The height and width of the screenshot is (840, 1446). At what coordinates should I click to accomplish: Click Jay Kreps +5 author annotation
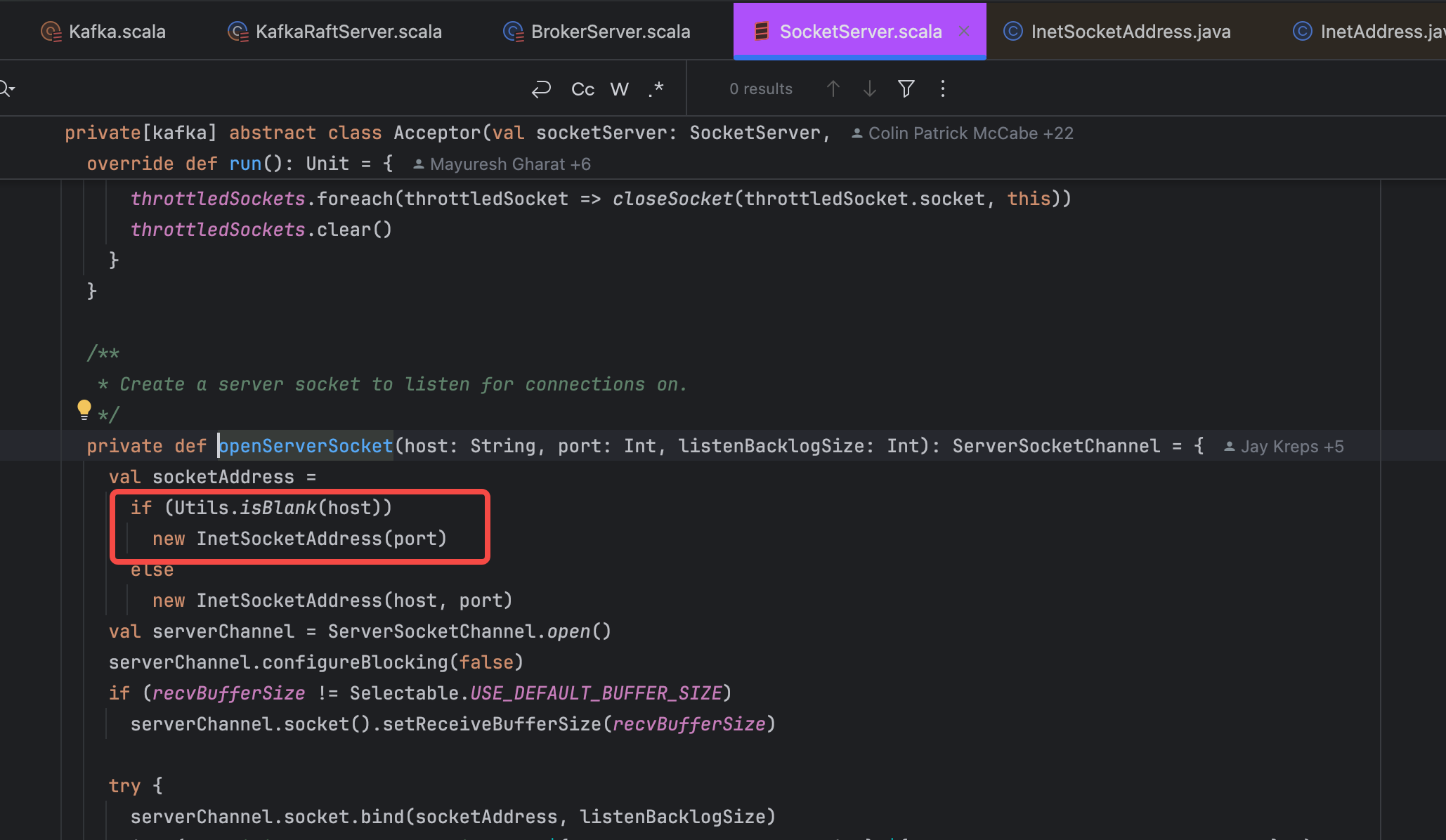pos(1284,447)
